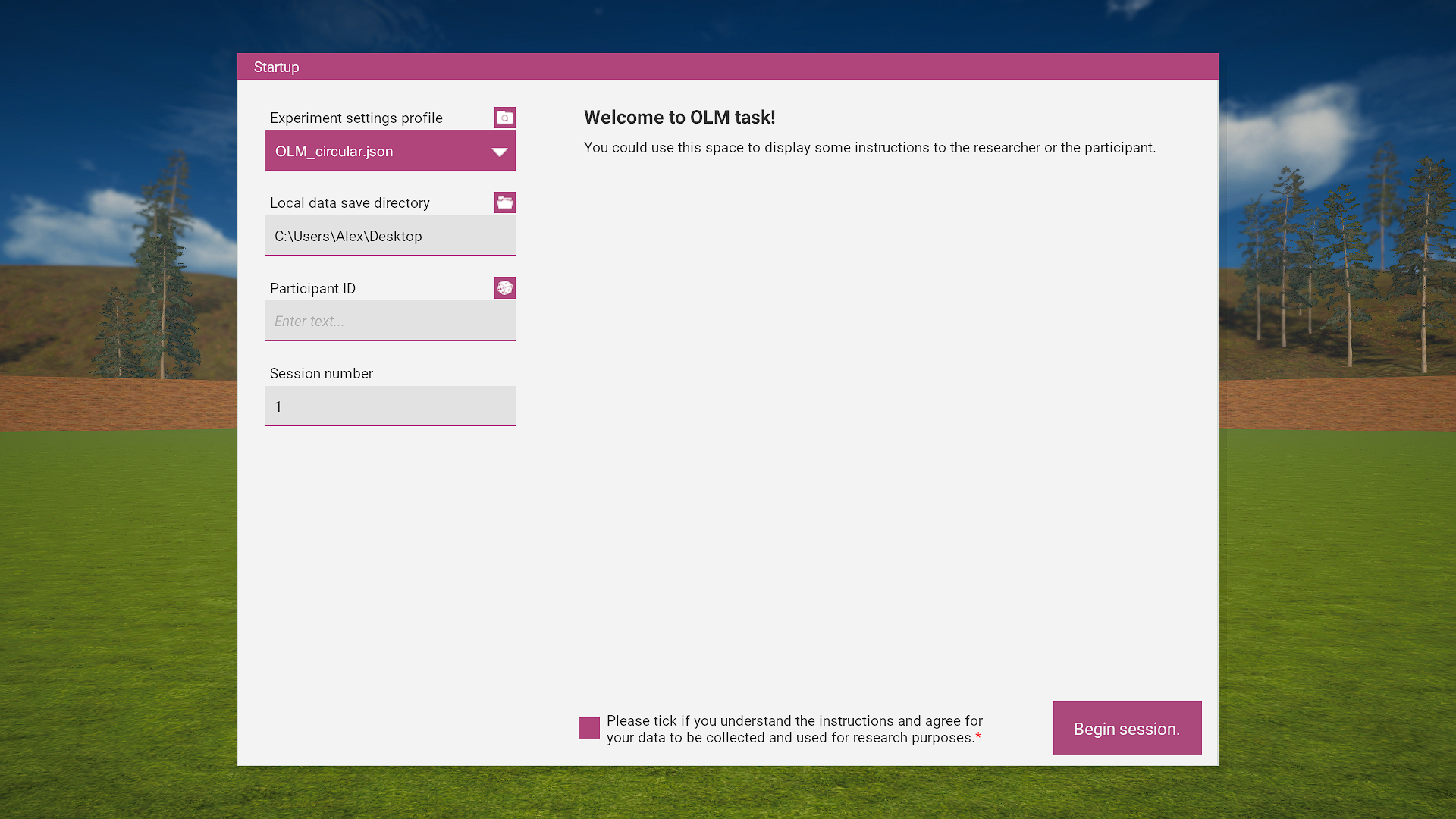Click the C:\Users\Alex\Desktop path field
The image size is (1456, 819).
(x=390, y=236)
